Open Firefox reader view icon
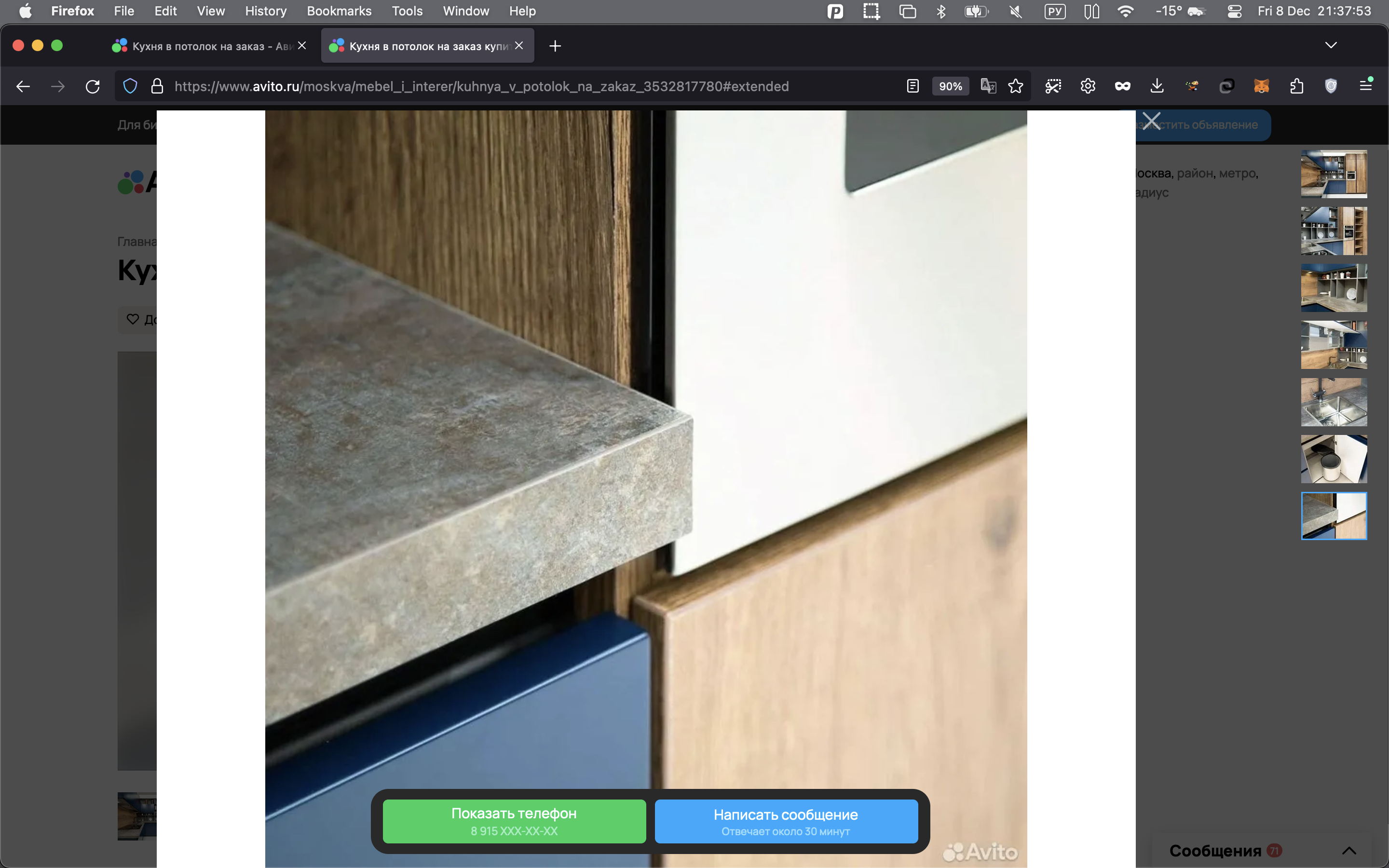The height and width of the screenshot is (868, 1389). [x=912, y=87]
